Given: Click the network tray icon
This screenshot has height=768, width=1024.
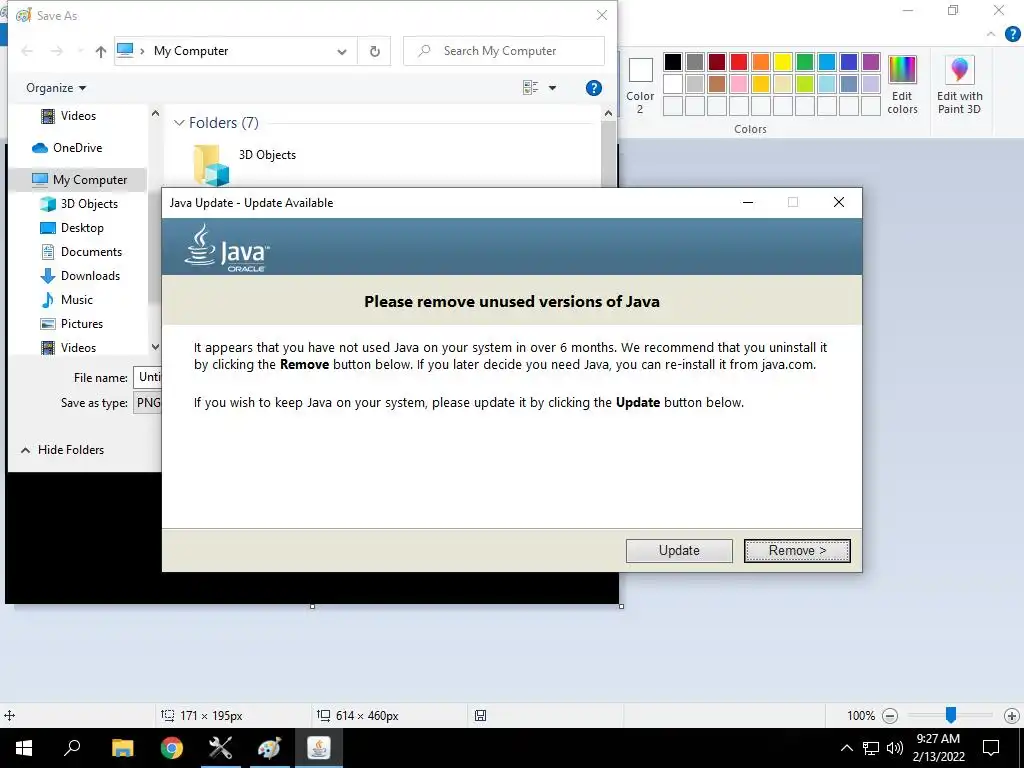Looking at the screenshot, I should [871, 748].
